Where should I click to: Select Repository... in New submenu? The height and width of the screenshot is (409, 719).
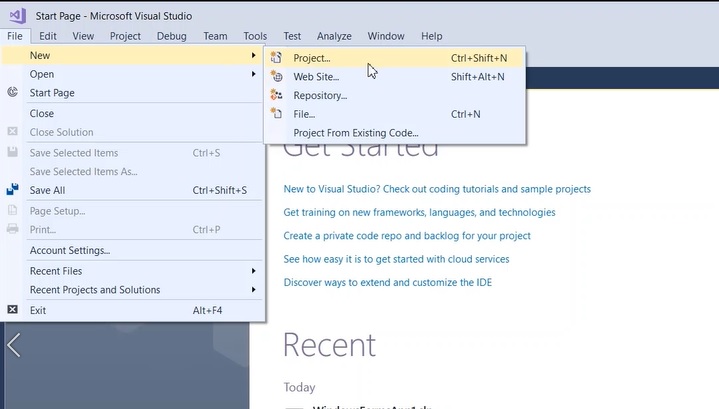(x=394, y=95)
